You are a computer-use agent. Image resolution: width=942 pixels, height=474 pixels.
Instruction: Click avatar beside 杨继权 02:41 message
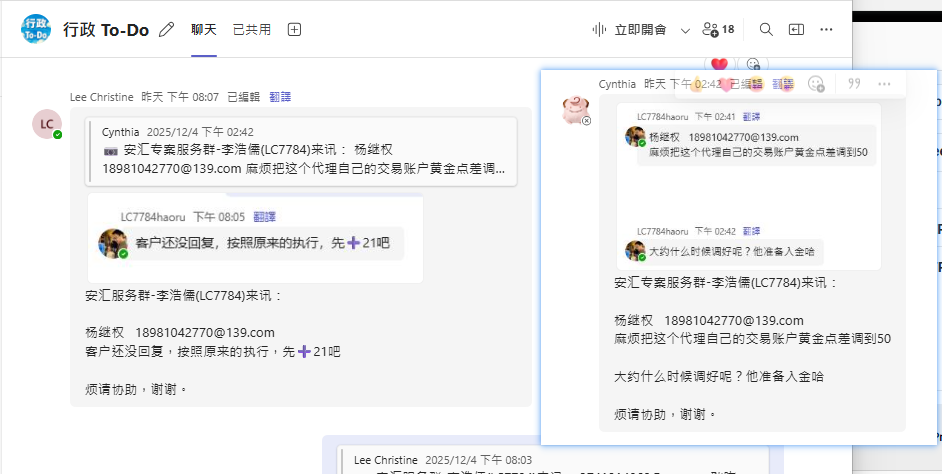[635, 137]
